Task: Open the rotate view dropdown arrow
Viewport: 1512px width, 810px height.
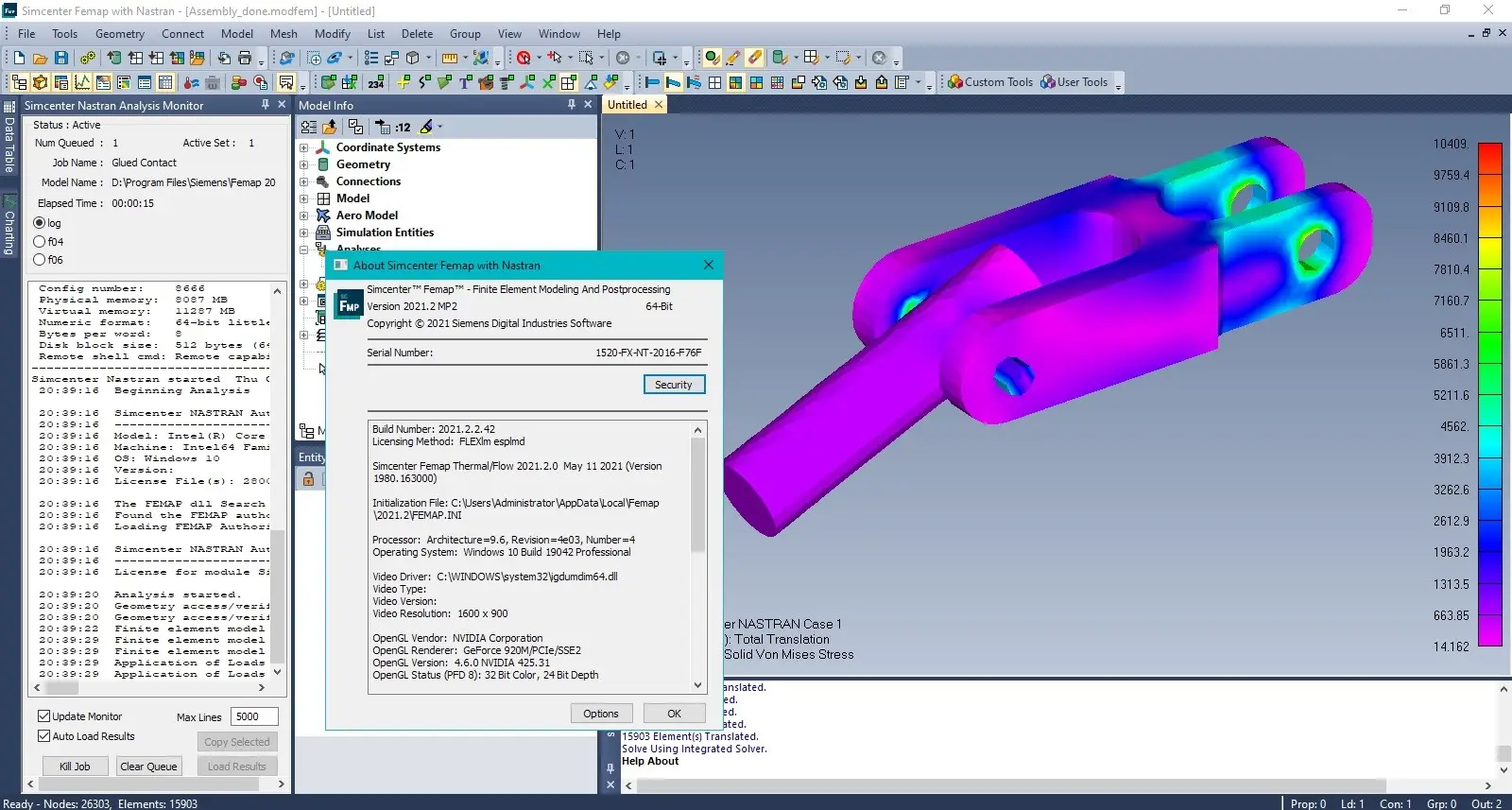Action: 350,59
